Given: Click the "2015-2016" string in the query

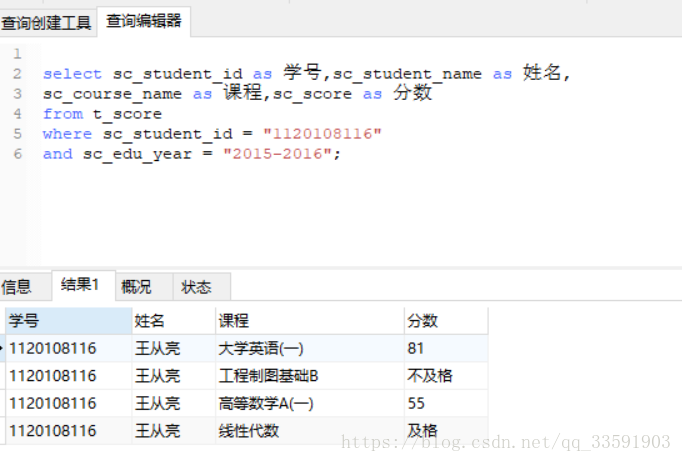Looking at the screenshot, I should pyautogui.click(x=277, y=154).
